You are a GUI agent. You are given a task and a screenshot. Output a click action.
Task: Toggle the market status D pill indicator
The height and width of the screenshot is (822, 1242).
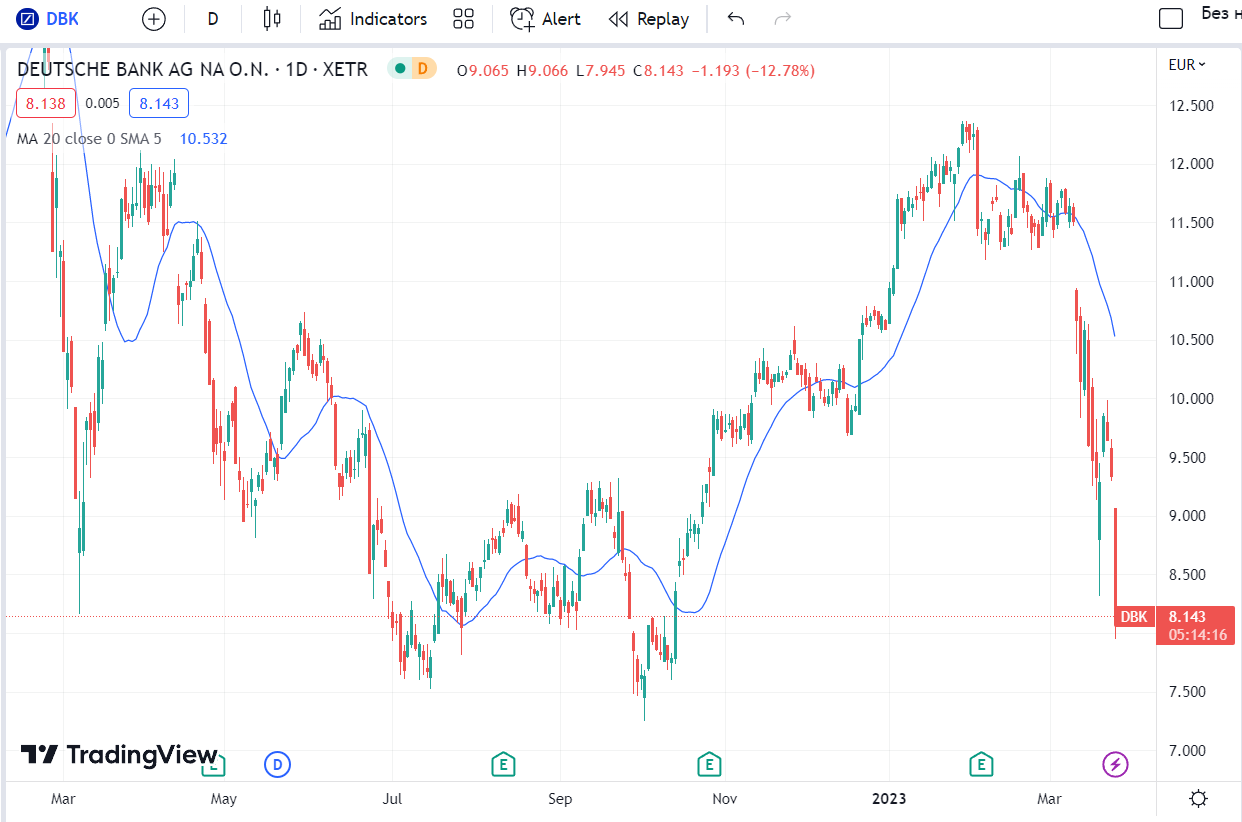pos(423,69)
